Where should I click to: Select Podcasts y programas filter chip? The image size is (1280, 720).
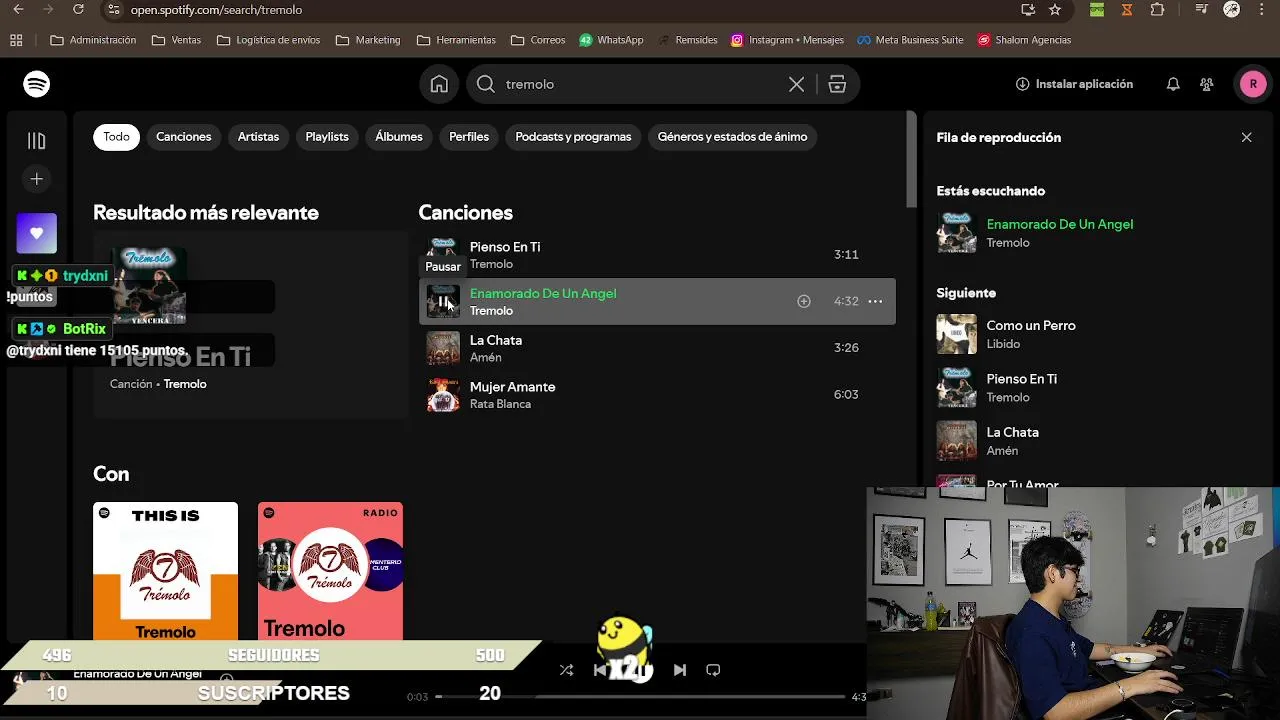click(573, 137)
